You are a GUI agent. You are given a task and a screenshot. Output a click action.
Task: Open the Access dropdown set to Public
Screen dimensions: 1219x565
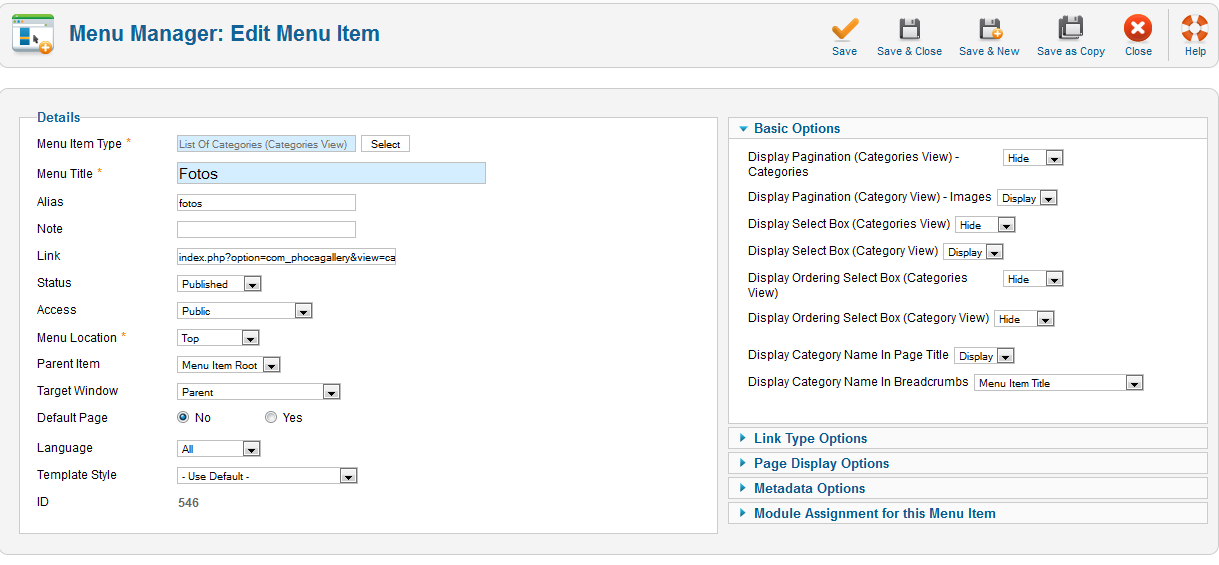point(245,311)
